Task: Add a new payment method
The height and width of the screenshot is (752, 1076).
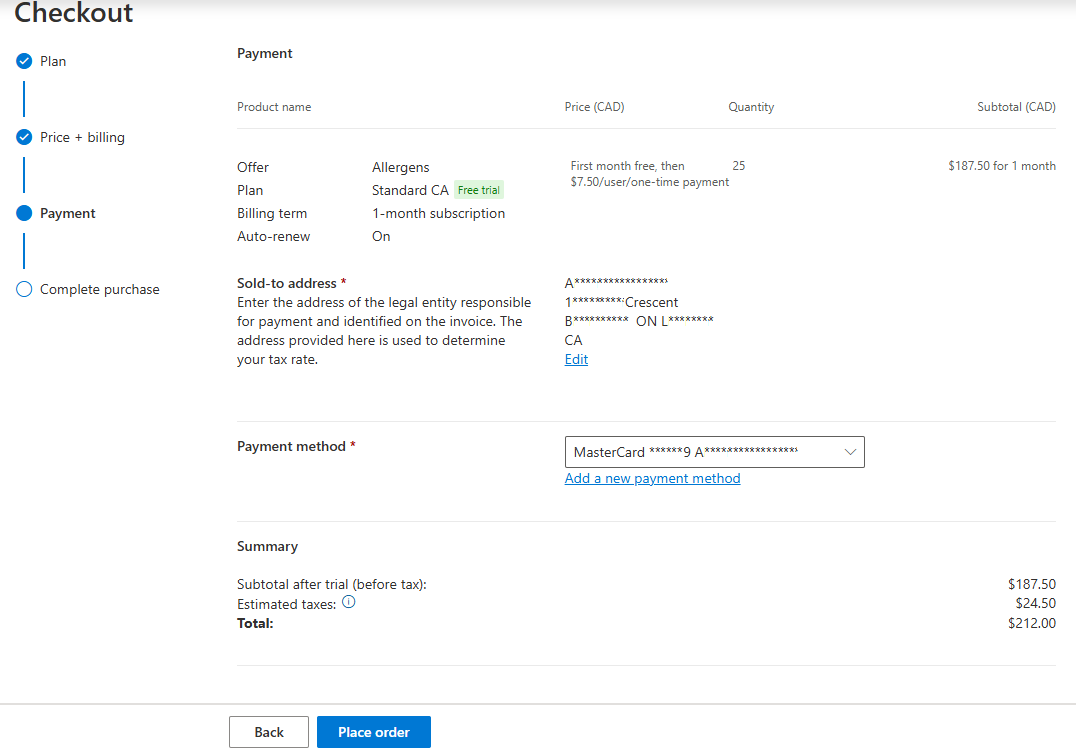Action: (x=652, y=478)
